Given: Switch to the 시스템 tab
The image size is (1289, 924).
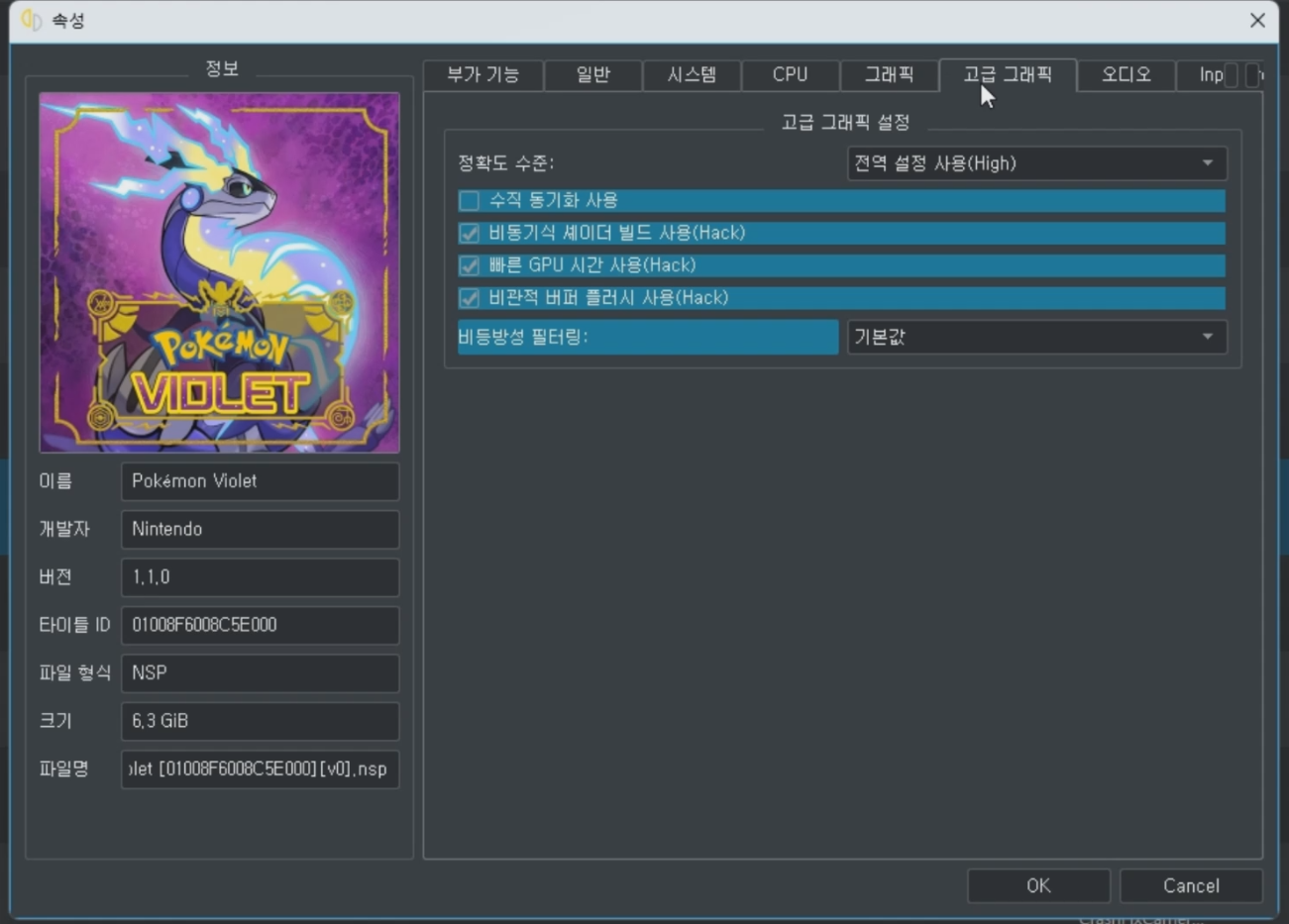Looking at the screenshot, I should pyautogui.click(x=692, y=75).
